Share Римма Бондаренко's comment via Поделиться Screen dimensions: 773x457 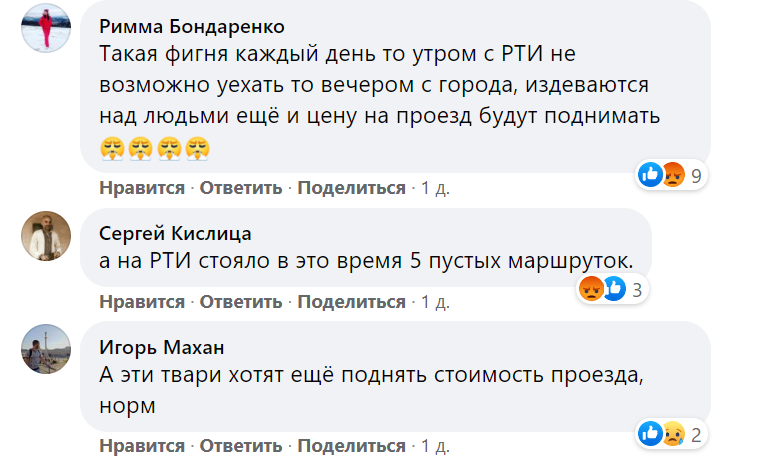tap(351, 188)
